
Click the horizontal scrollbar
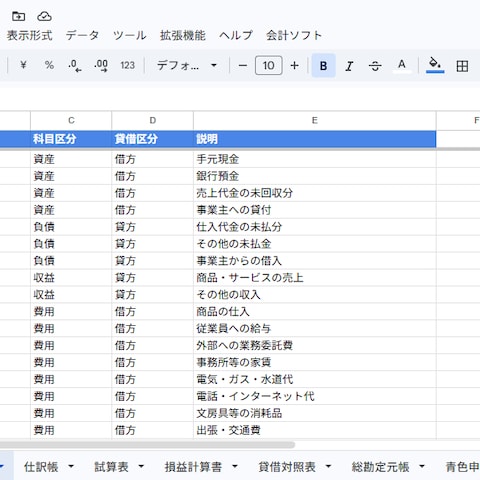click(x=147, y=445)
